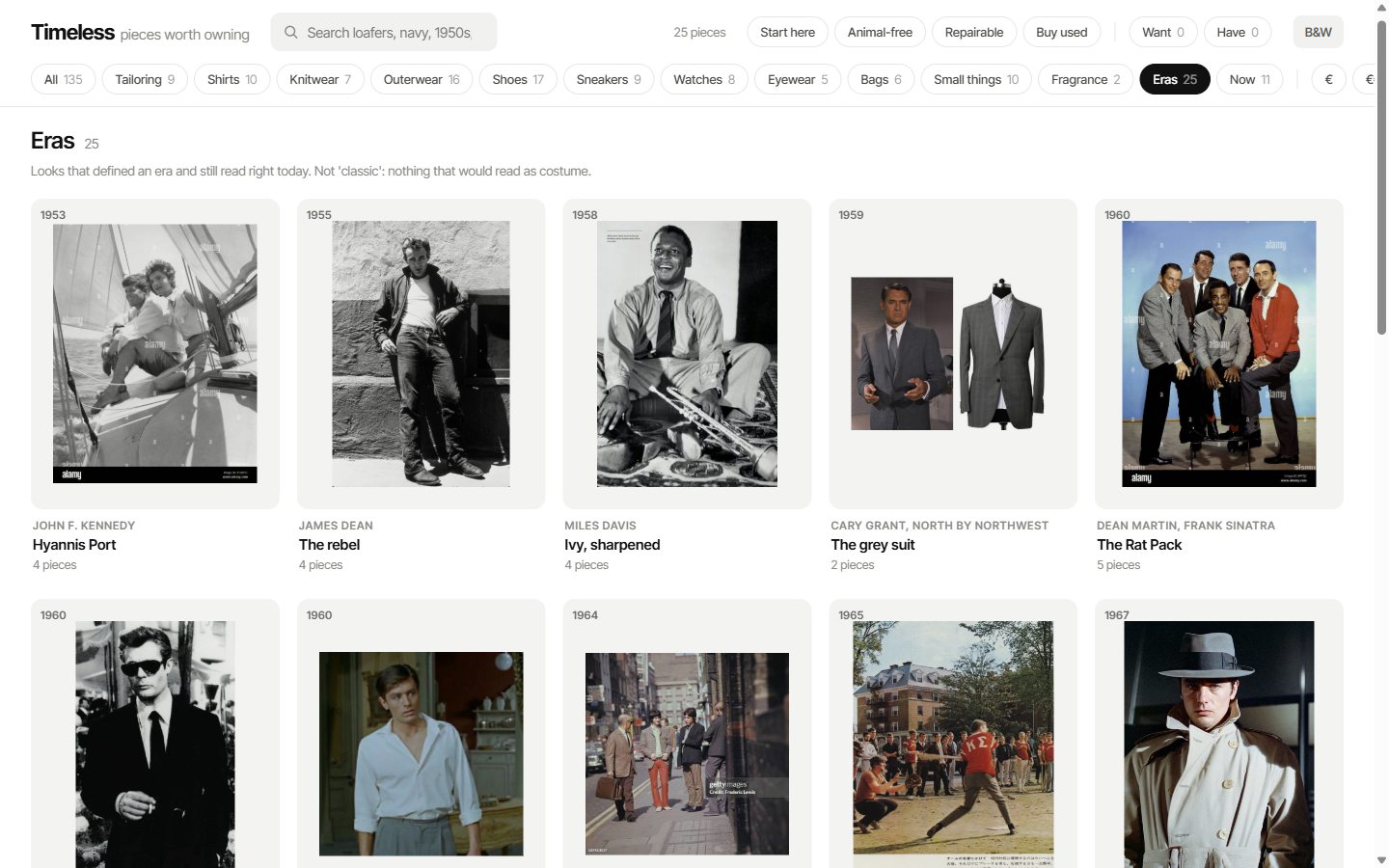
Task: Click the Hyannis Port title
Action: (x=74, y=545)
